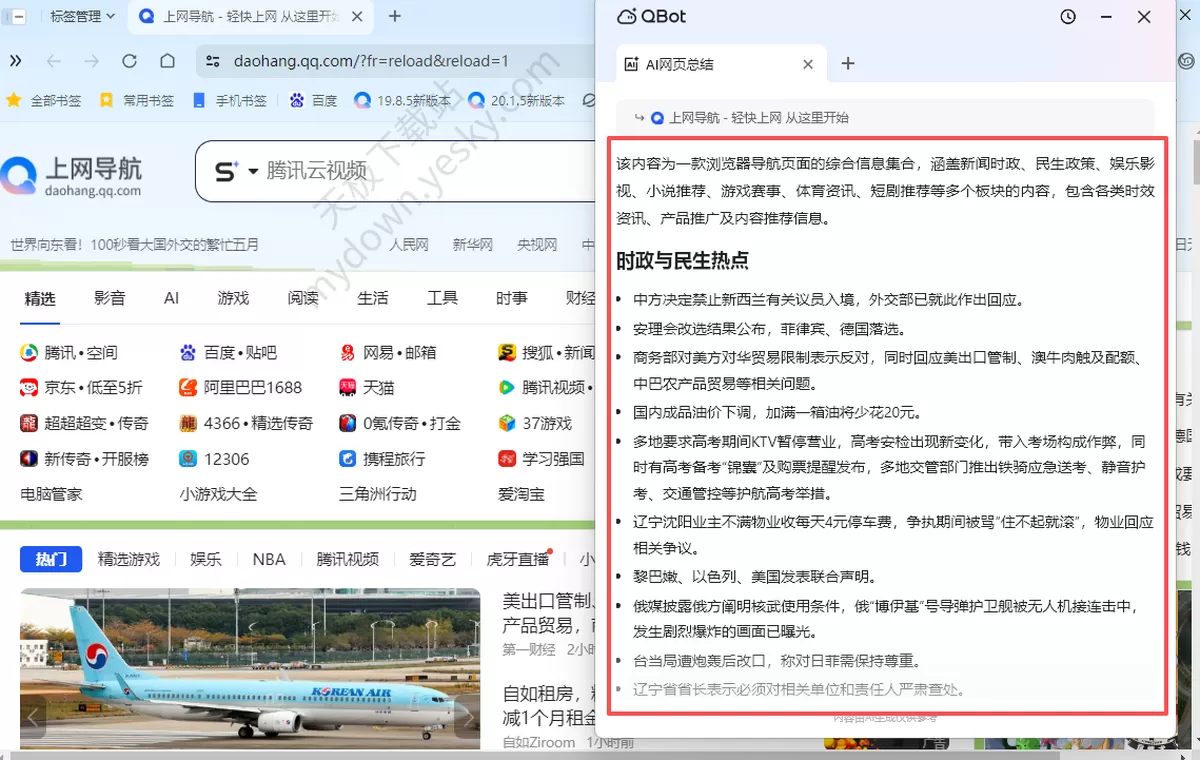1200x760 pixels.
Task: Close the AI网页总结 QBot tab
Action: pos(808,64)
